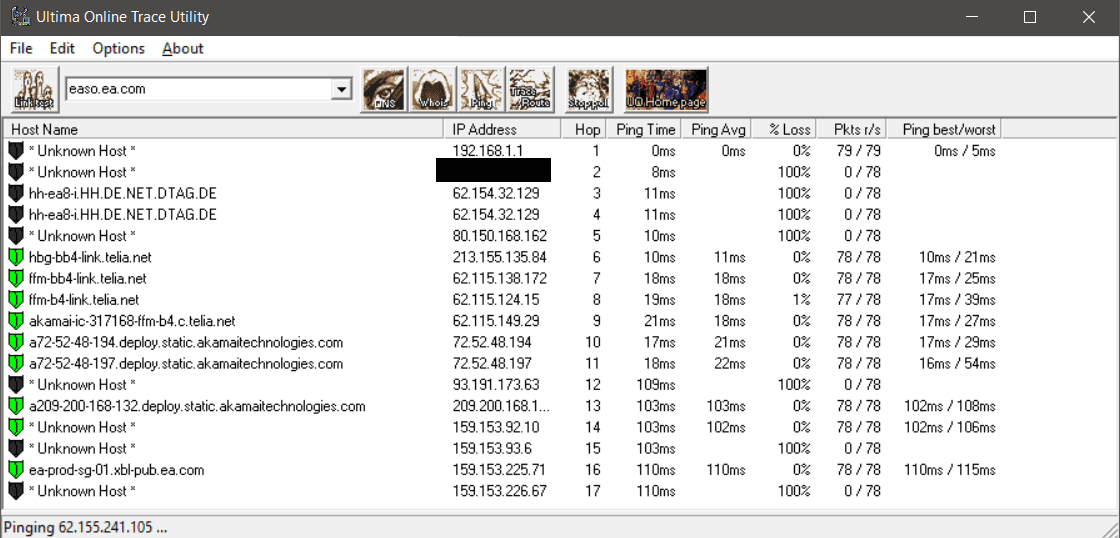
Task: Click the green shield beside hbg-bb4-link.telia.net
Action: 16,257
